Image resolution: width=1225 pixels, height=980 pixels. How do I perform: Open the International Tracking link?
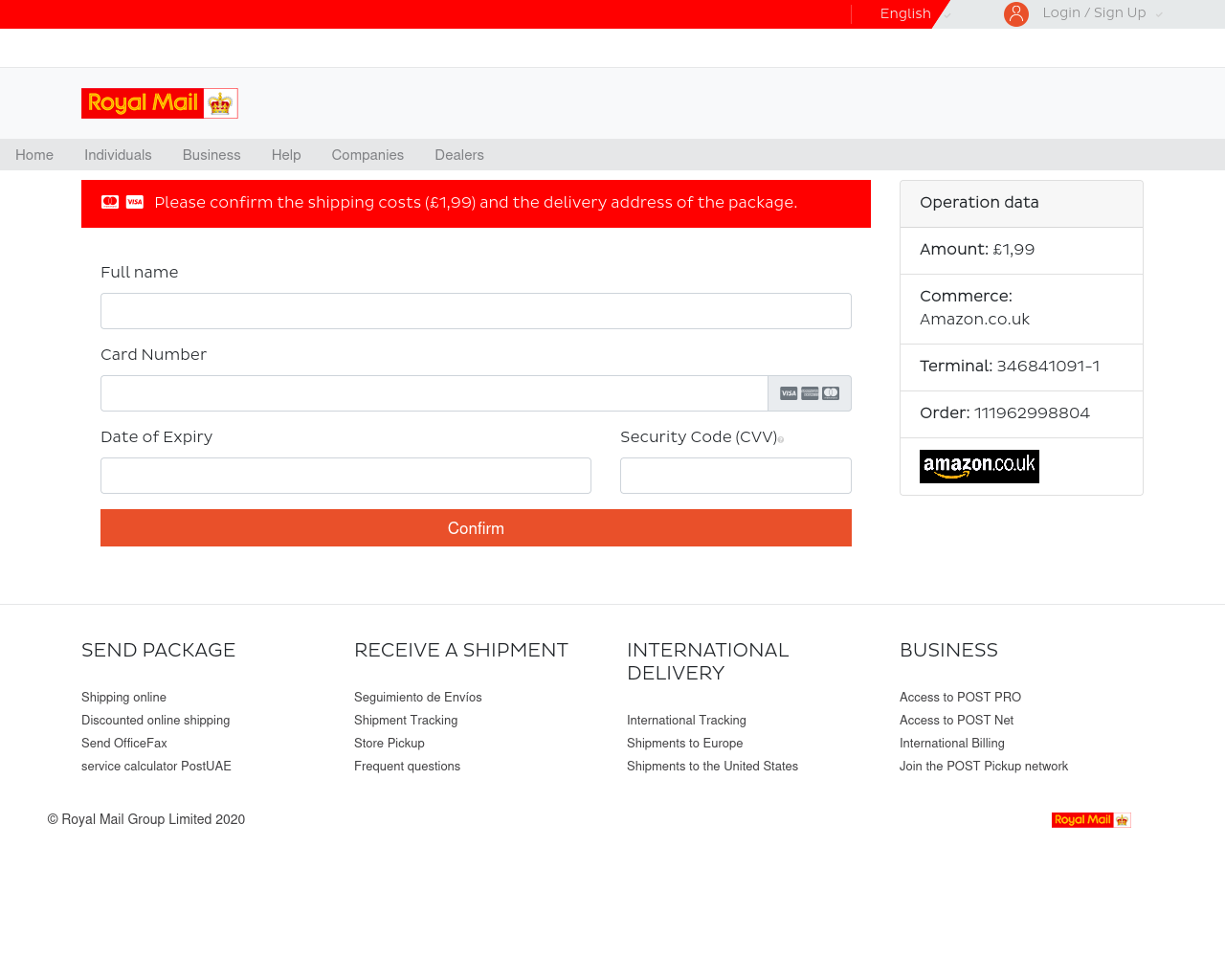(x=686, y=721)
